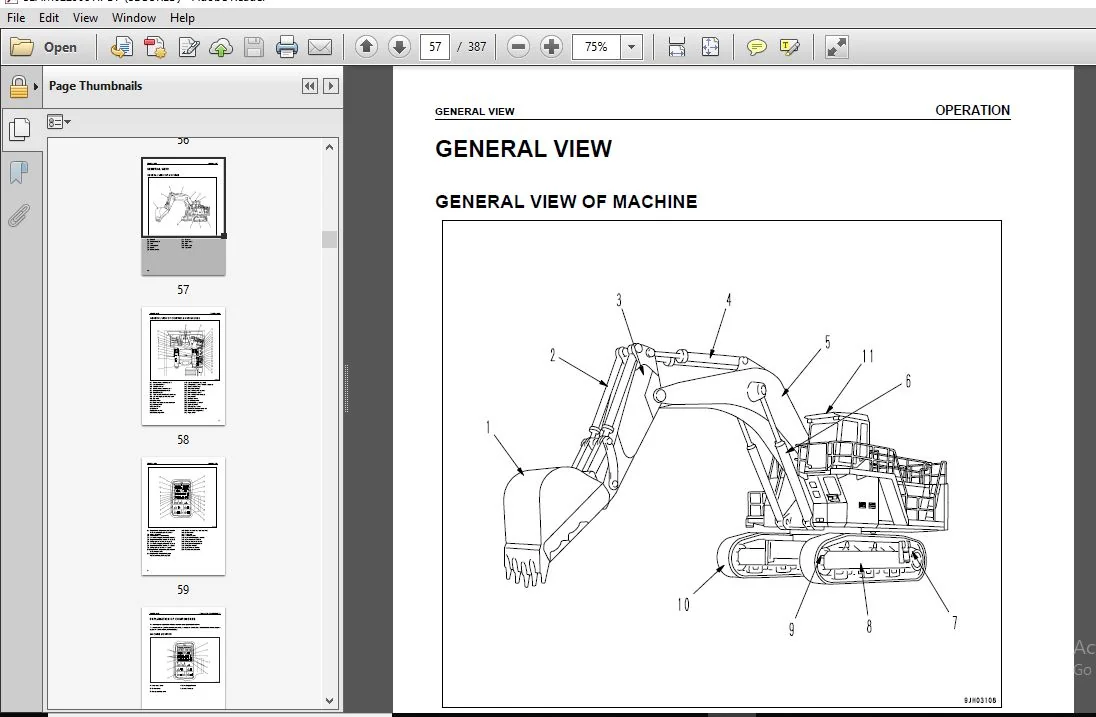Select page 58 thumbnail

click(x=183, y=366)
